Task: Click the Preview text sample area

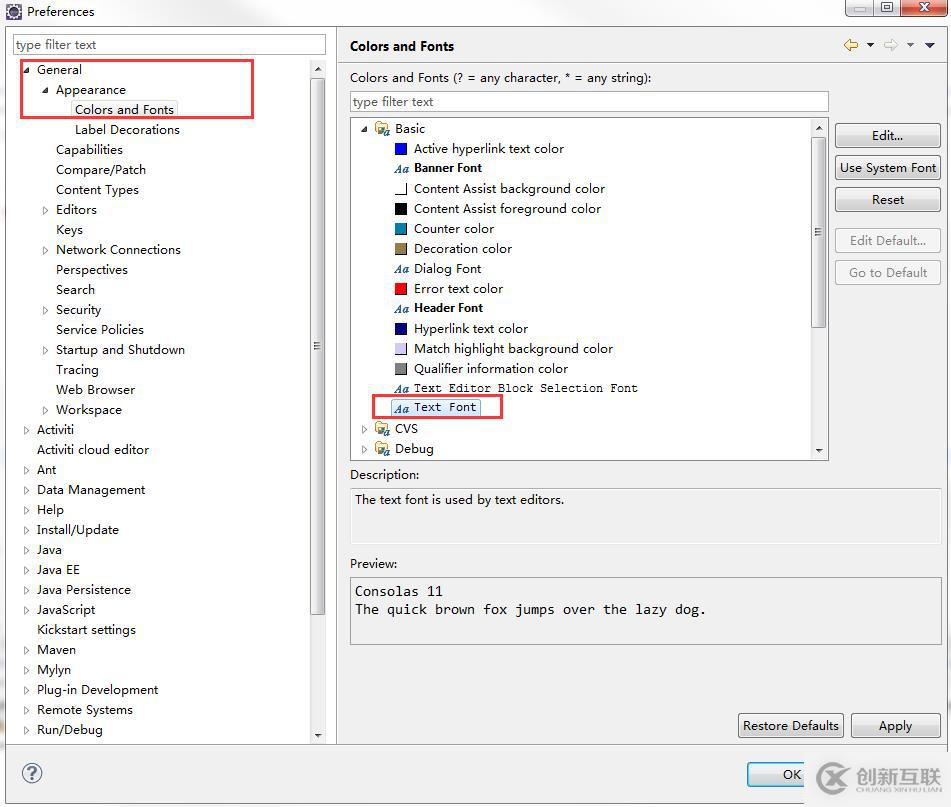Action: [x=645, y=611]
